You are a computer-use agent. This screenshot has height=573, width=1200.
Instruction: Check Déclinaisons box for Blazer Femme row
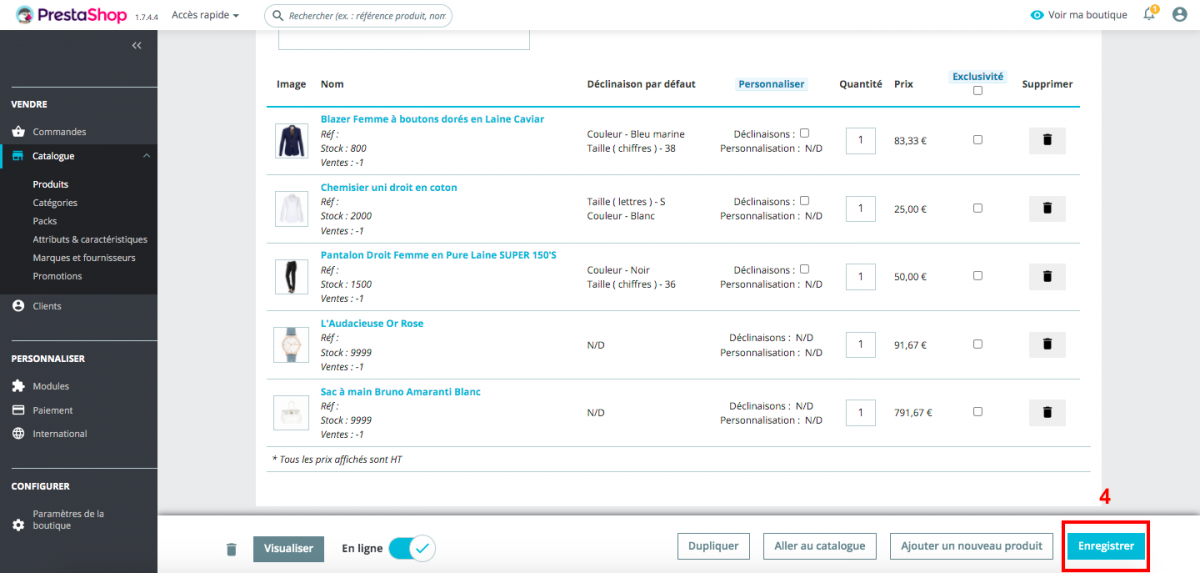pyautogui.click(x=805, y=133)
